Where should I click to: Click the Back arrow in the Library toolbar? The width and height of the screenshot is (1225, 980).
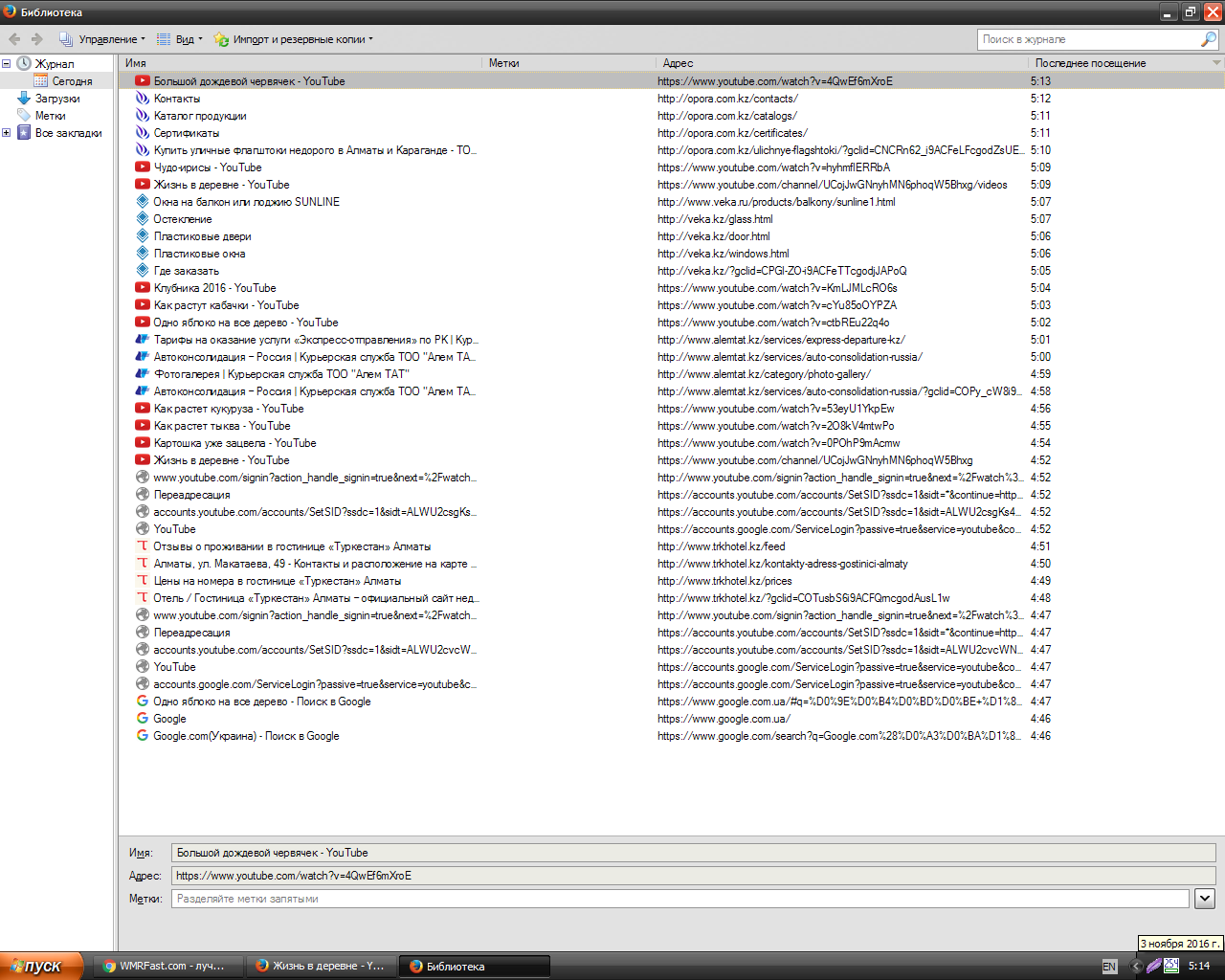[x=14, y=39]
